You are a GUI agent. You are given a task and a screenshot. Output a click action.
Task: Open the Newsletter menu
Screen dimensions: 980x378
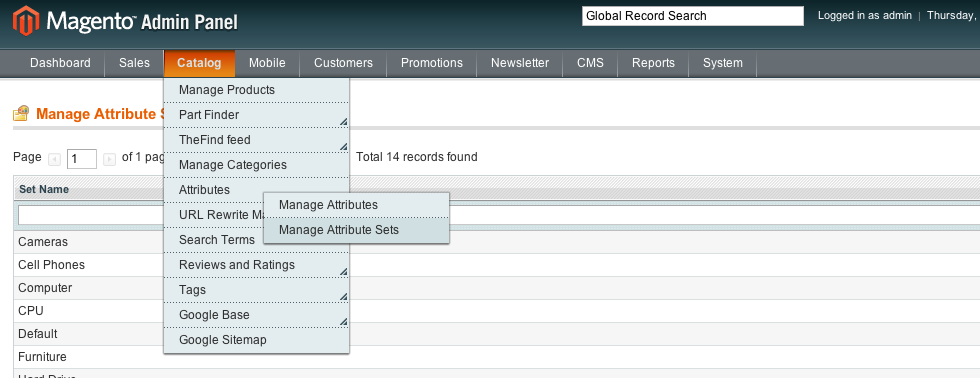click(520, 63)
